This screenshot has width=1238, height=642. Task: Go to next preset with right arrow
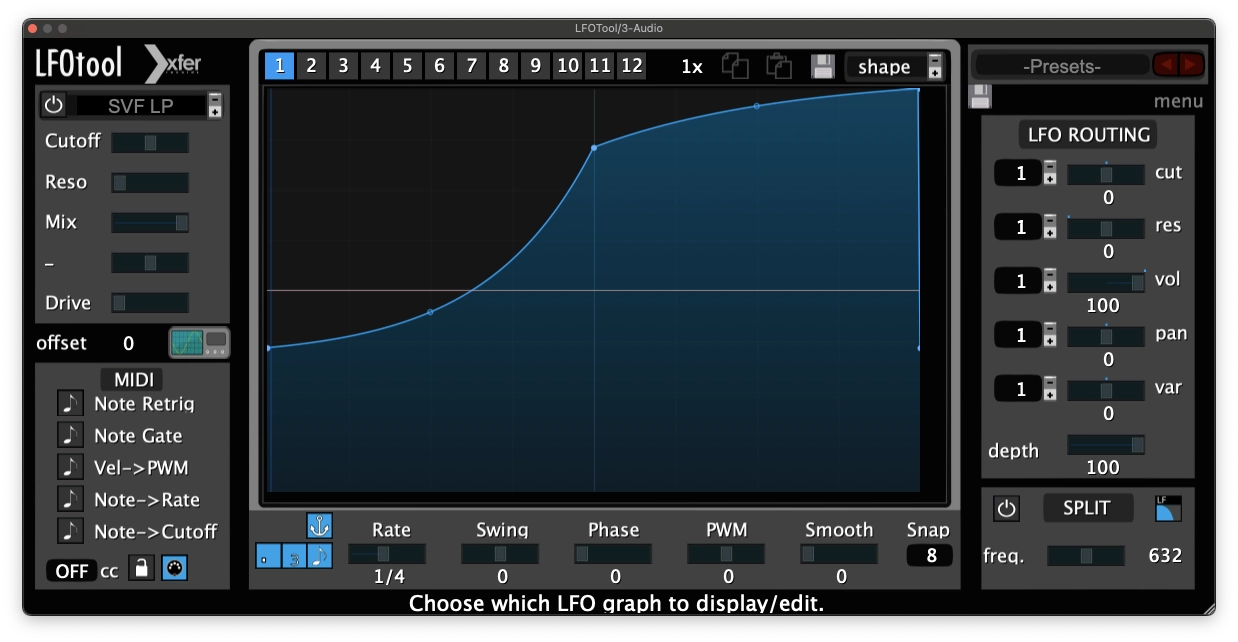coord(1190,65)
